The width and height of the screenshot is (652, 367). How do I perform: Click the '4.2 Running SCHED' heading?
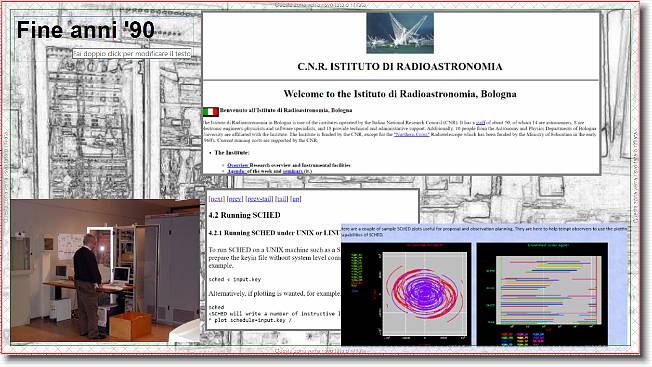244,215
